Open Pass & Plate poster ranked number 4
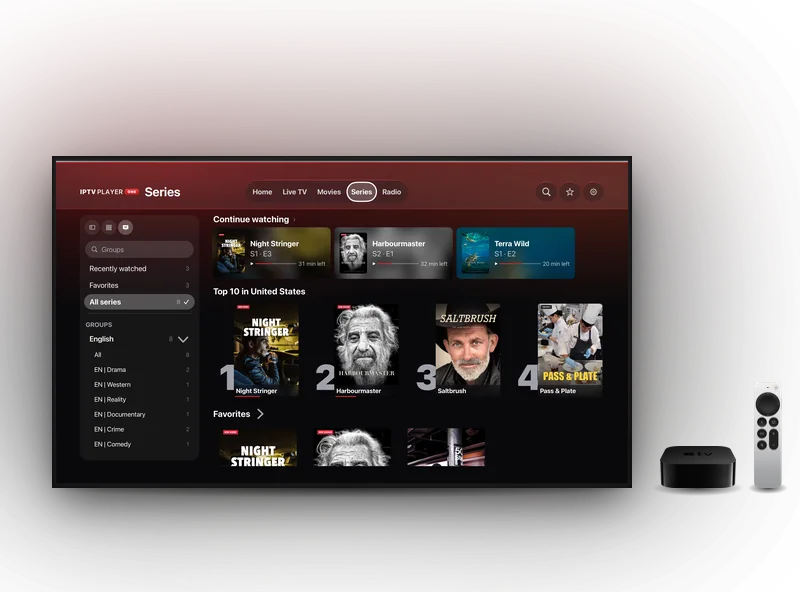The height and width of the screenshot is (592, 800). point(570,350)
